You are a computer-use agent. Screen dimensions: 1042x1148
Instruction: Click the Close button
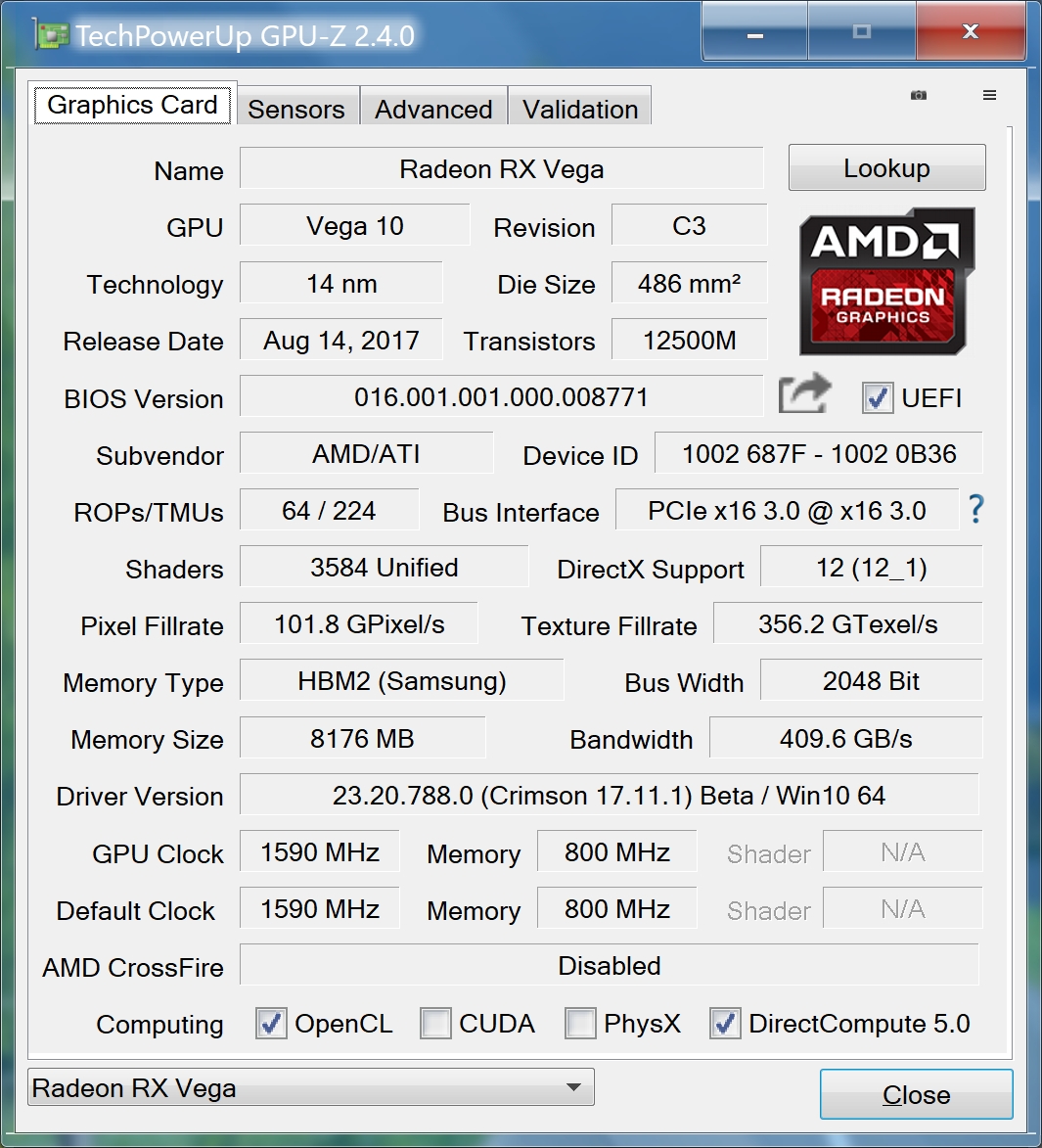point(916,1094)
